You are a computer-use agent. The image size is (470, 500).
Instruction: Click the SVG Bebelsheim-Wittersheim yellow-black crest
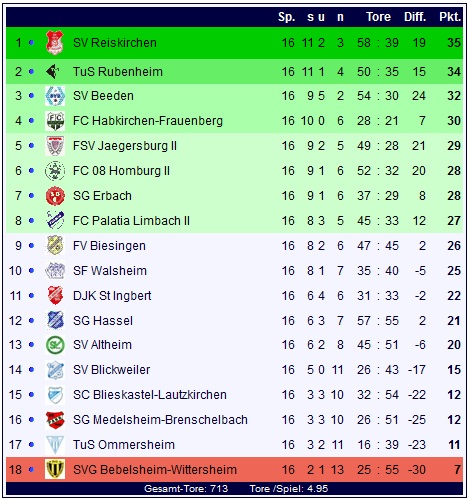point(55,469)
